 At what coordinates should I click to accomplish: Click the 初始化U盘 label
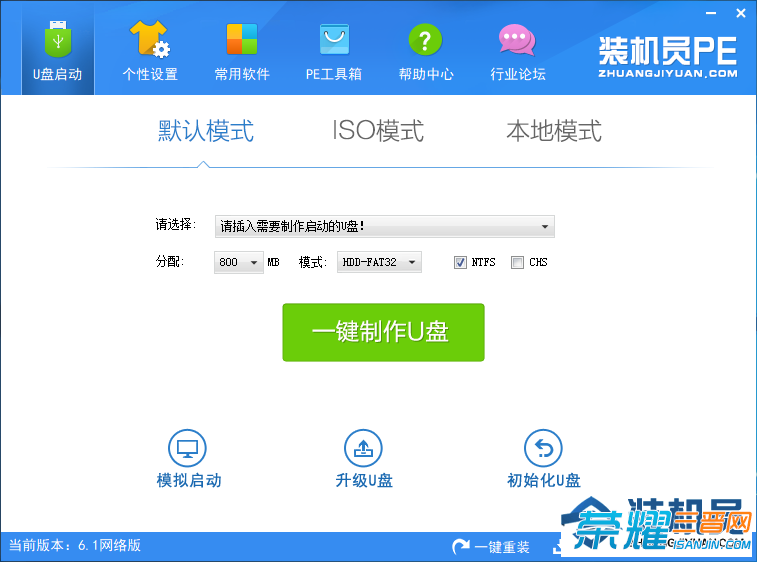(544, 480)
